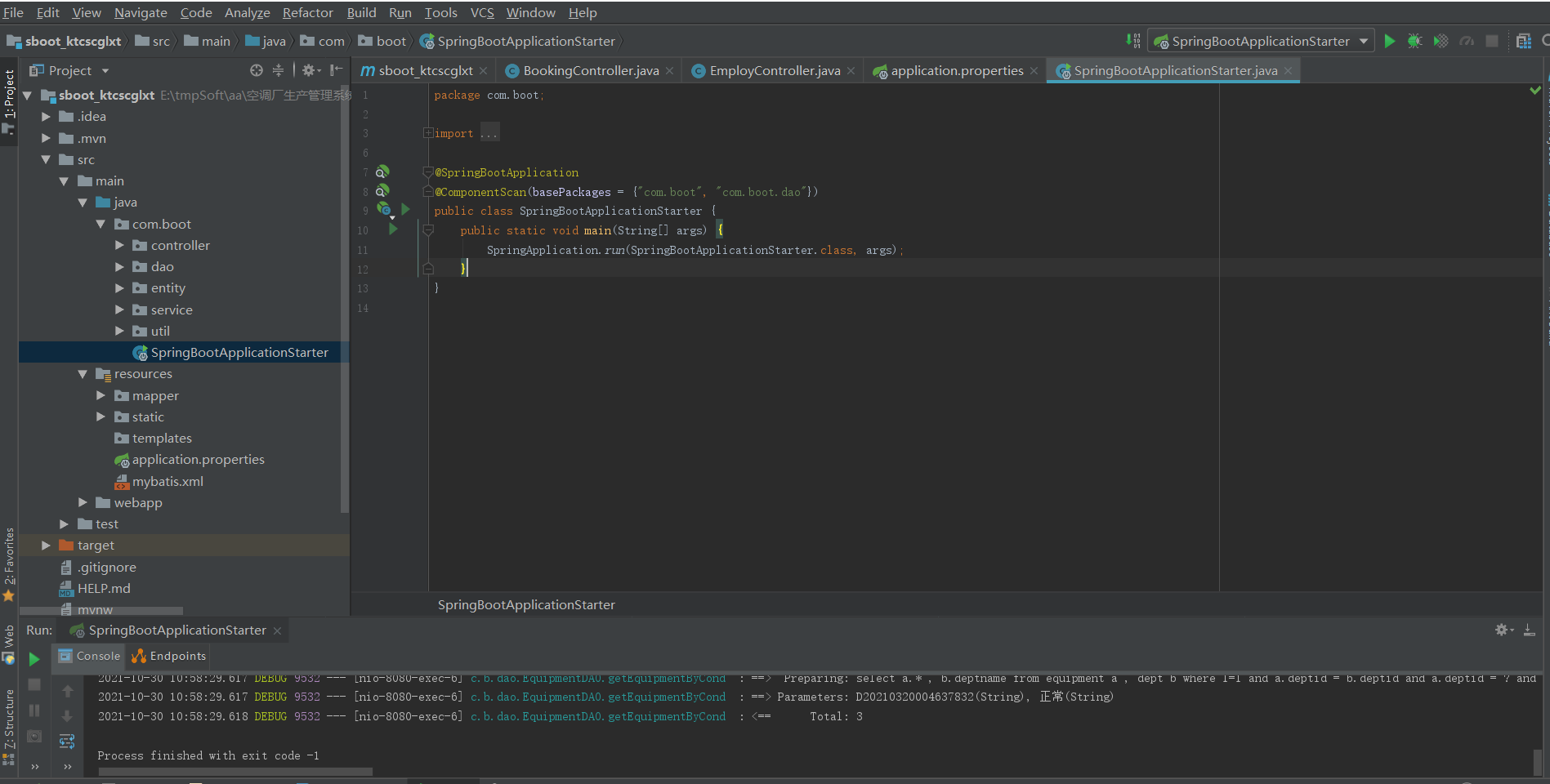The height and width of the screenshot is (784, 1550).
Task: Expand collapsed import block in editor
Action: click(428, 133)
